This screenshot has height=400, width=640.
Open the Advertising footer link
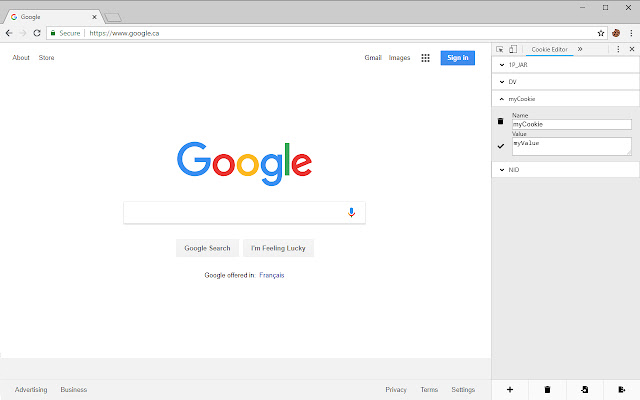click(31, 390)
